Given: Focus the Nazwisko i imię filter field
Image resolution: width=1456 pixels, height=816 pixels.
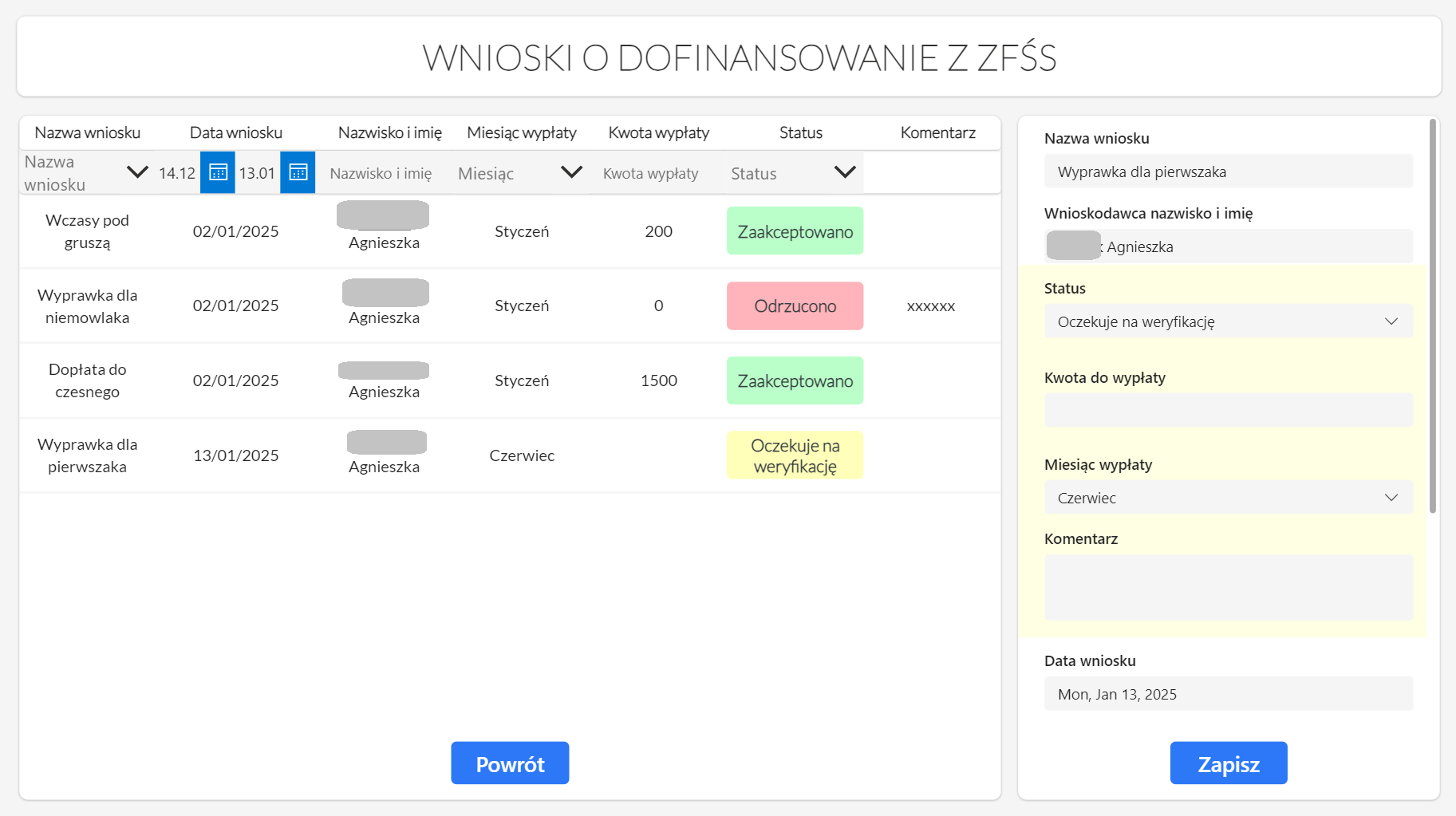Looking at the screenshot, I should 381,173.
